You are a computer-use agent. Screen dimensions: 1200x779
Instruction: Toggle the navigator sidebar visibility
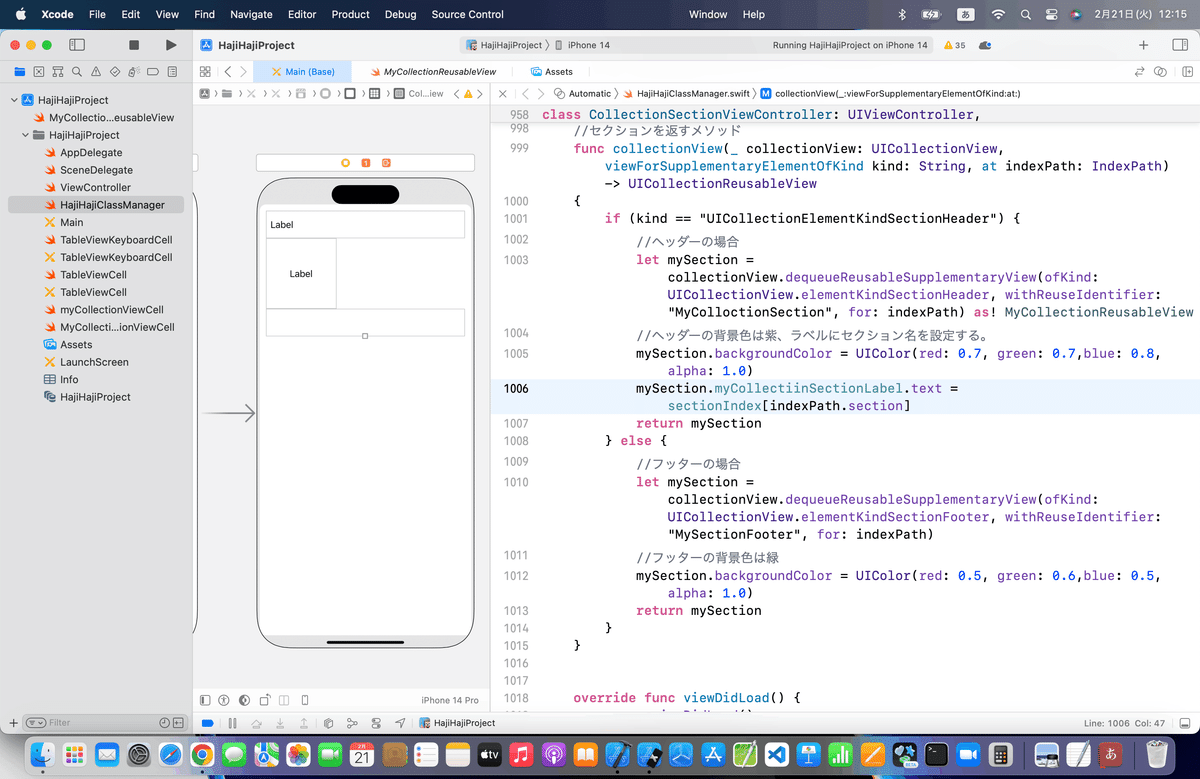[76, 45]
